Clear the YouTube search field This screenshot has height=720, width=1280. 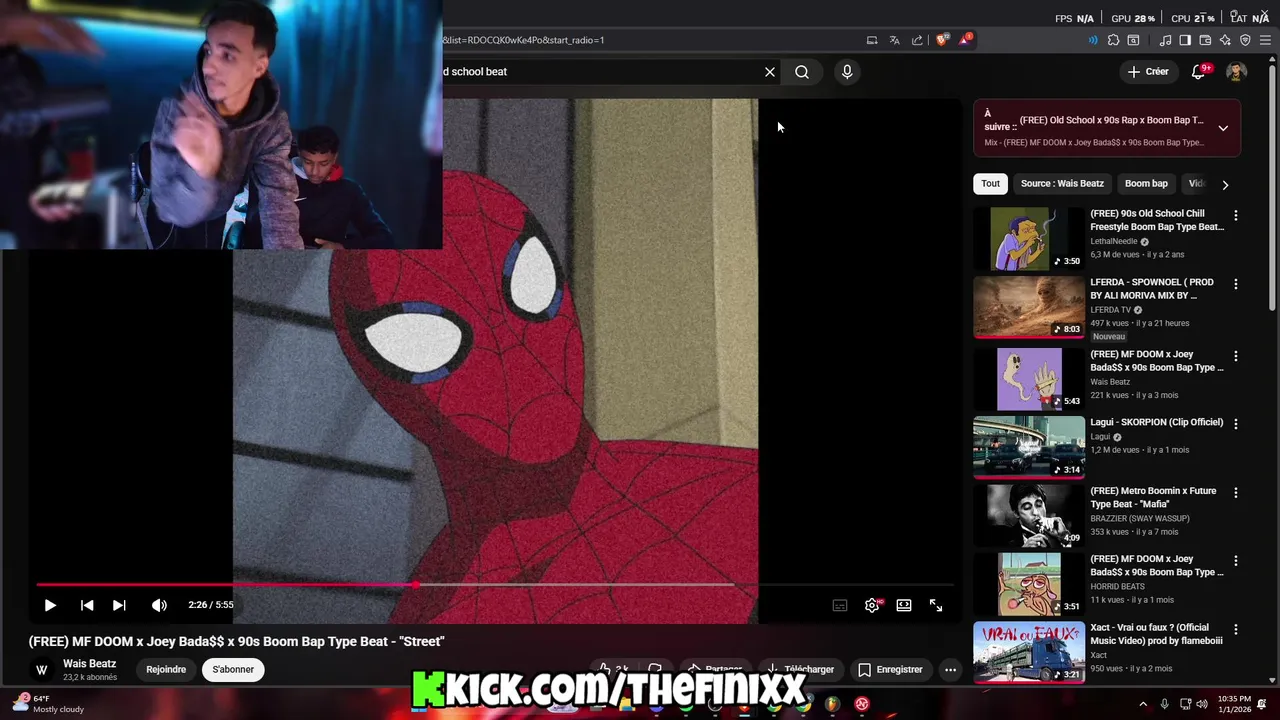click(x=770, y=72)
